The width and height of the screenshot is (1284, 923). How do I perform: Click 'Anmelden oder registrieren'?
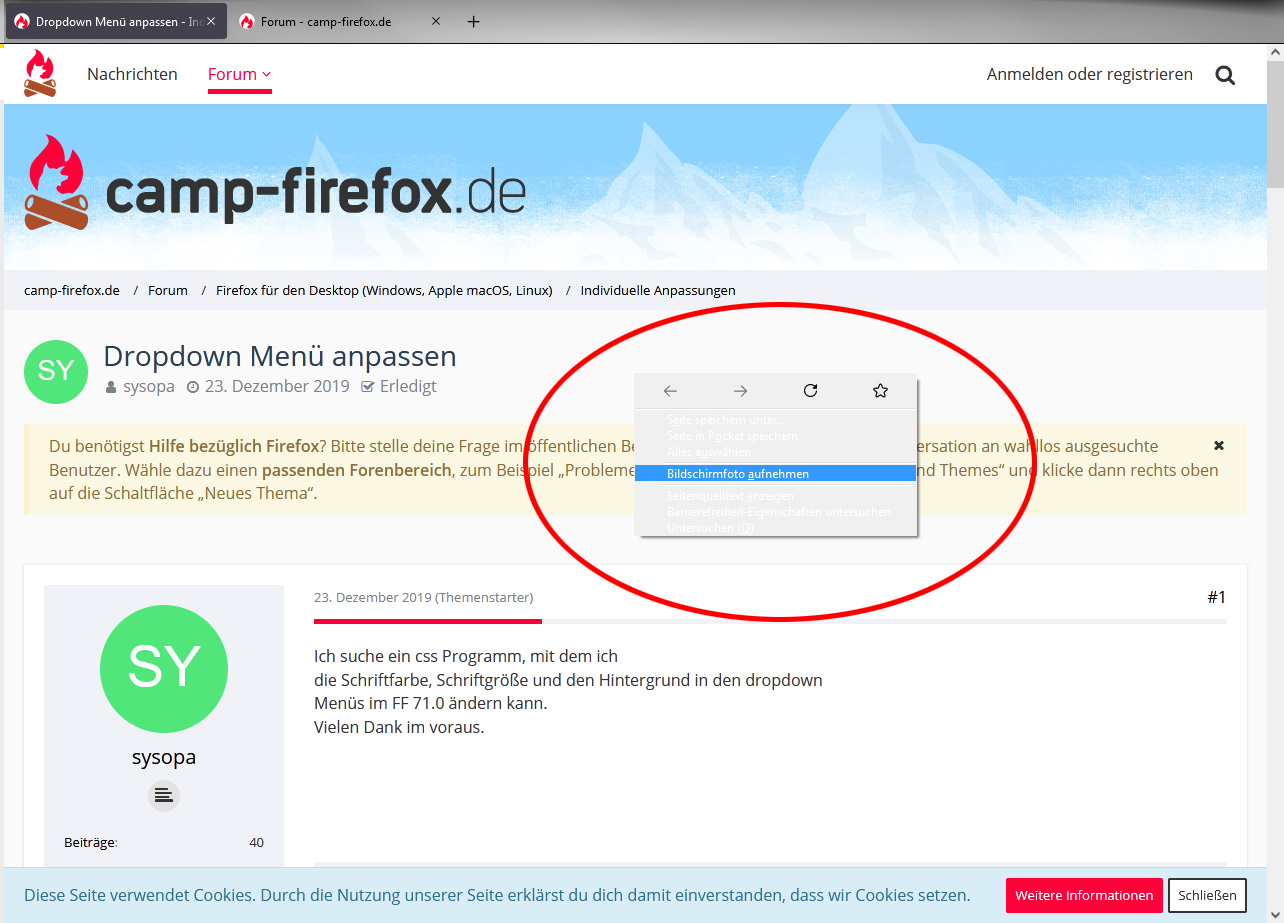(x=1090, y=74)
